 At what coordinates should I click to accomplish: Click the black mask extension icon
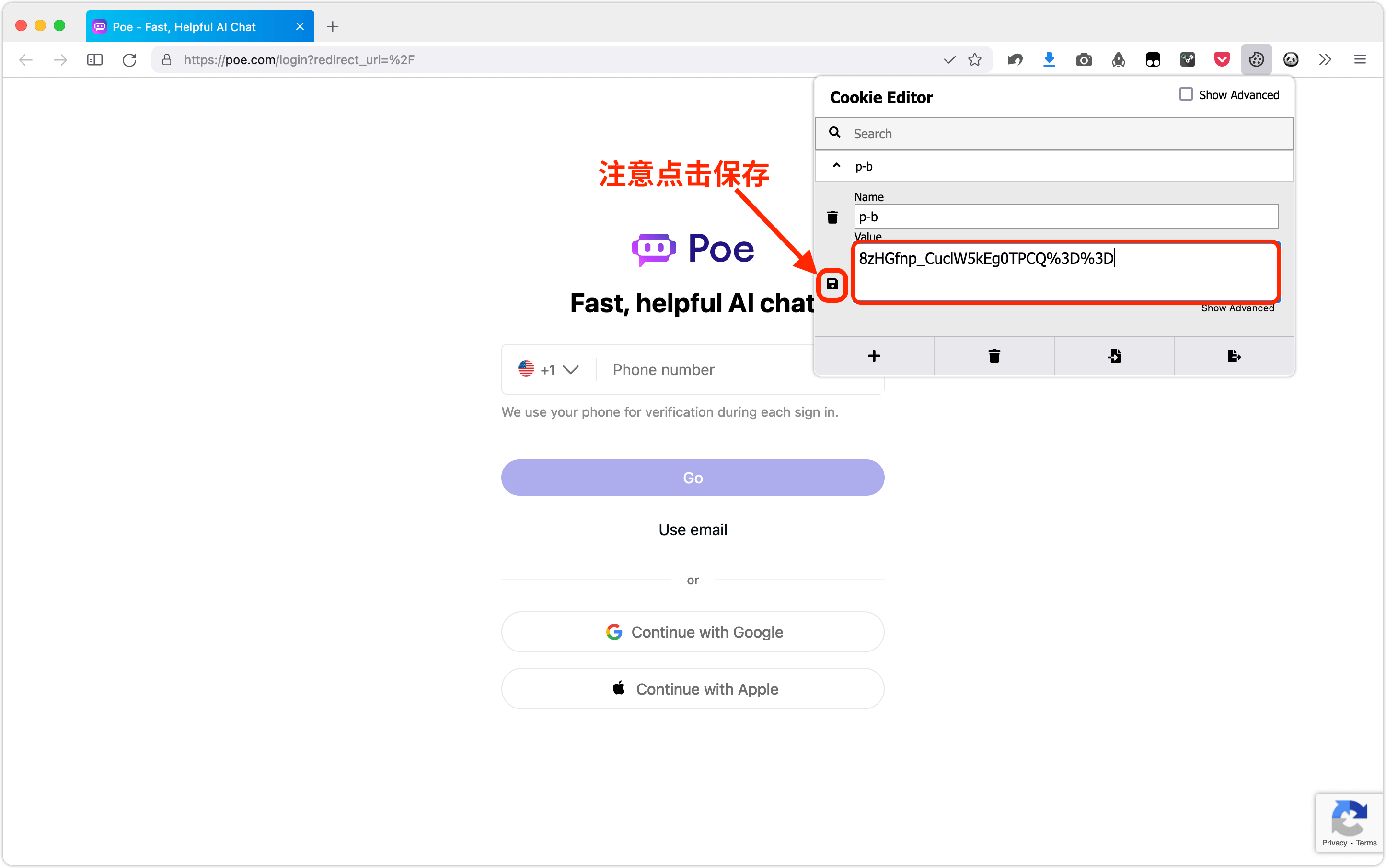[x=1153, y=60]
